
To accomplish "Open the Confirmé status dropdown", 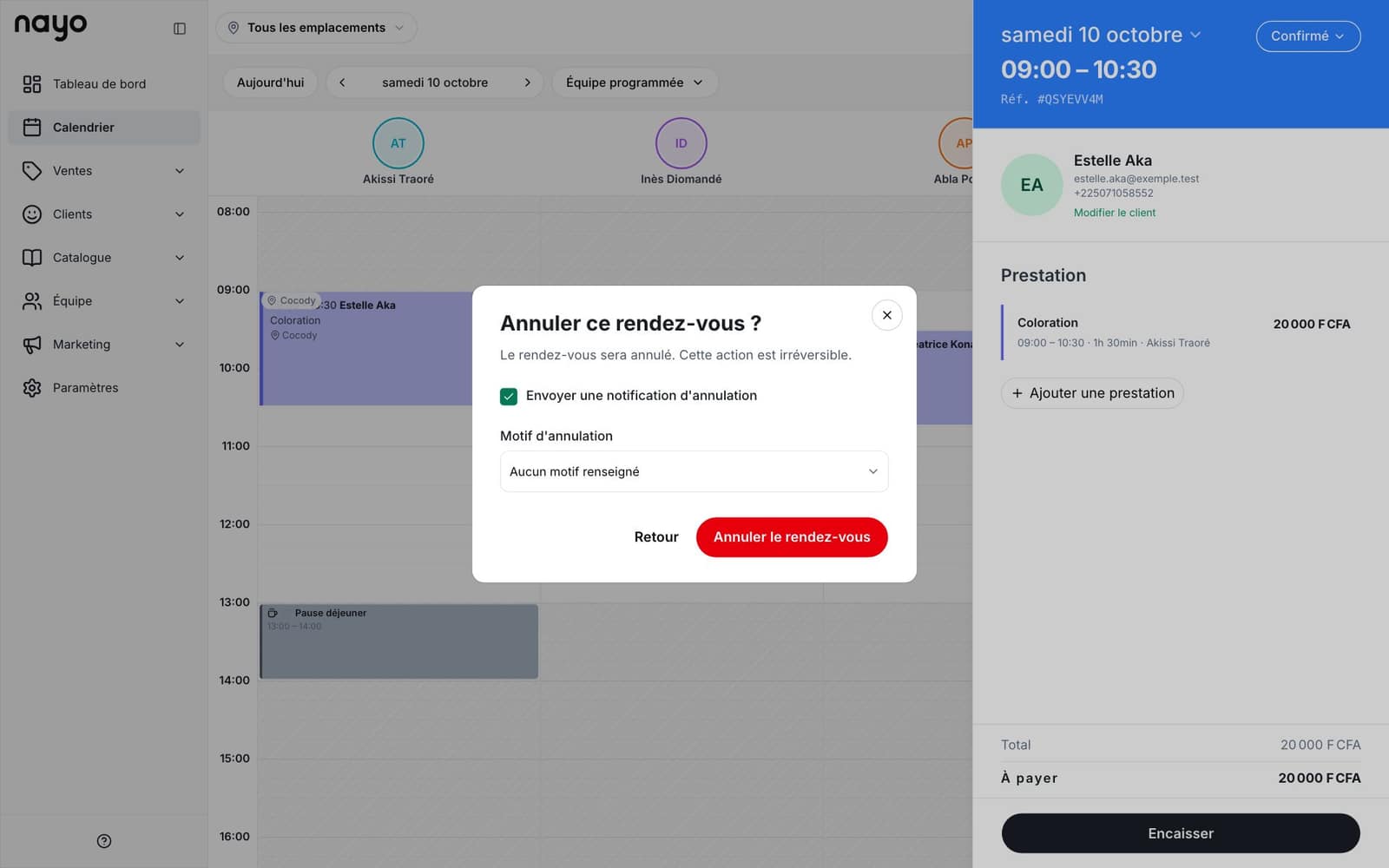I will (x=1308, y=36).
